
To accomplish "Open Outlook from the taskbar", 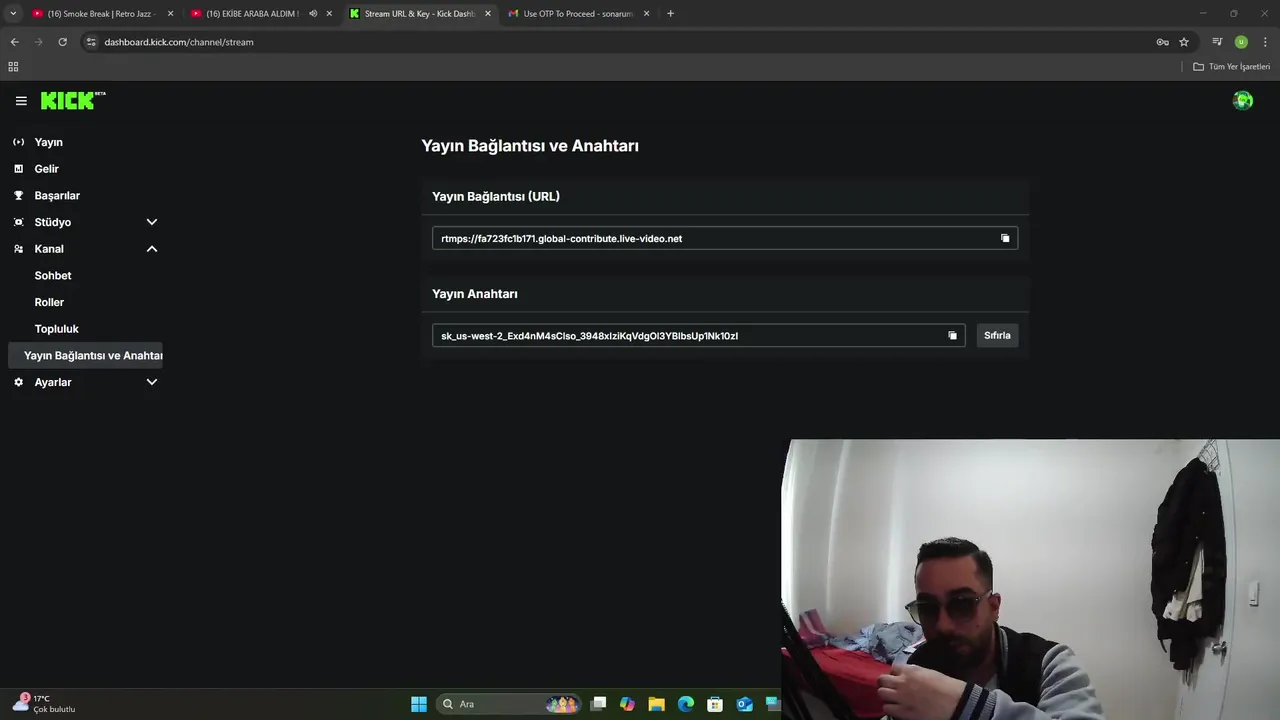I will click(x=744, y=704).
